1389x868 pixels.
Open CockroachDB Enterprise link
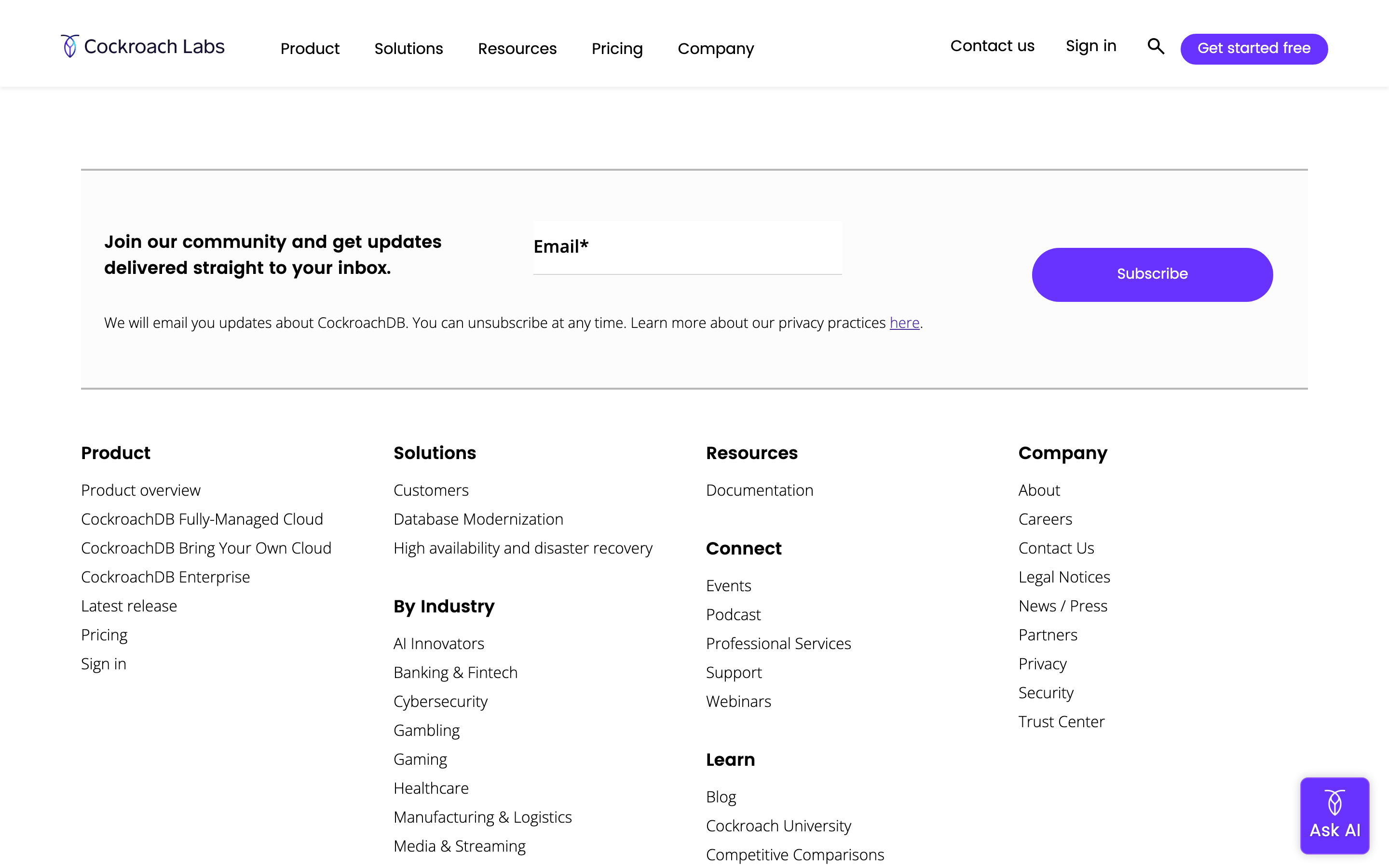tap(165, 577)
